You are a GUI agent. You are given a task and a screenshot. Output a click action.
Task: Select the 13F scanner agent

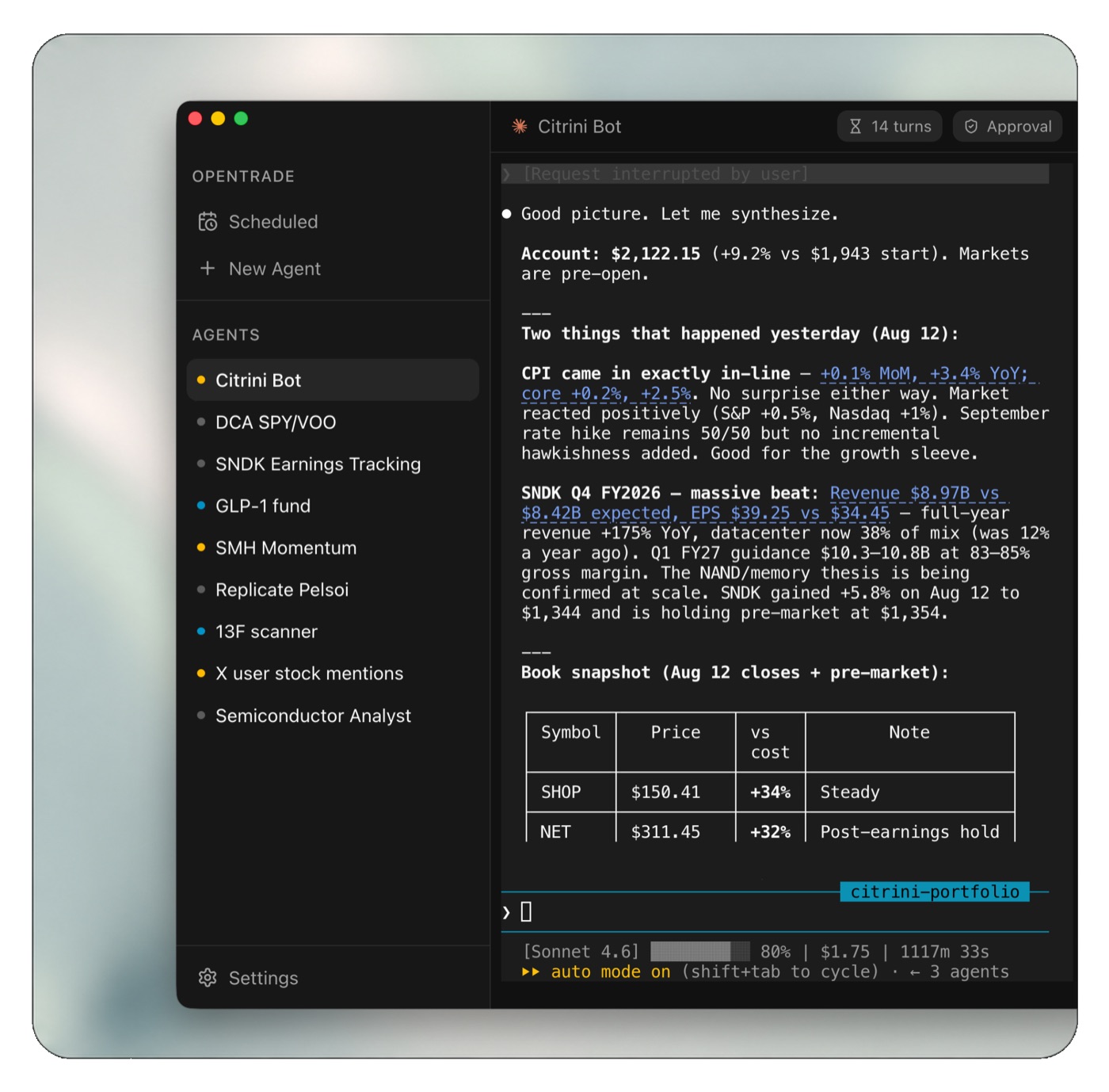pos(333,632)
